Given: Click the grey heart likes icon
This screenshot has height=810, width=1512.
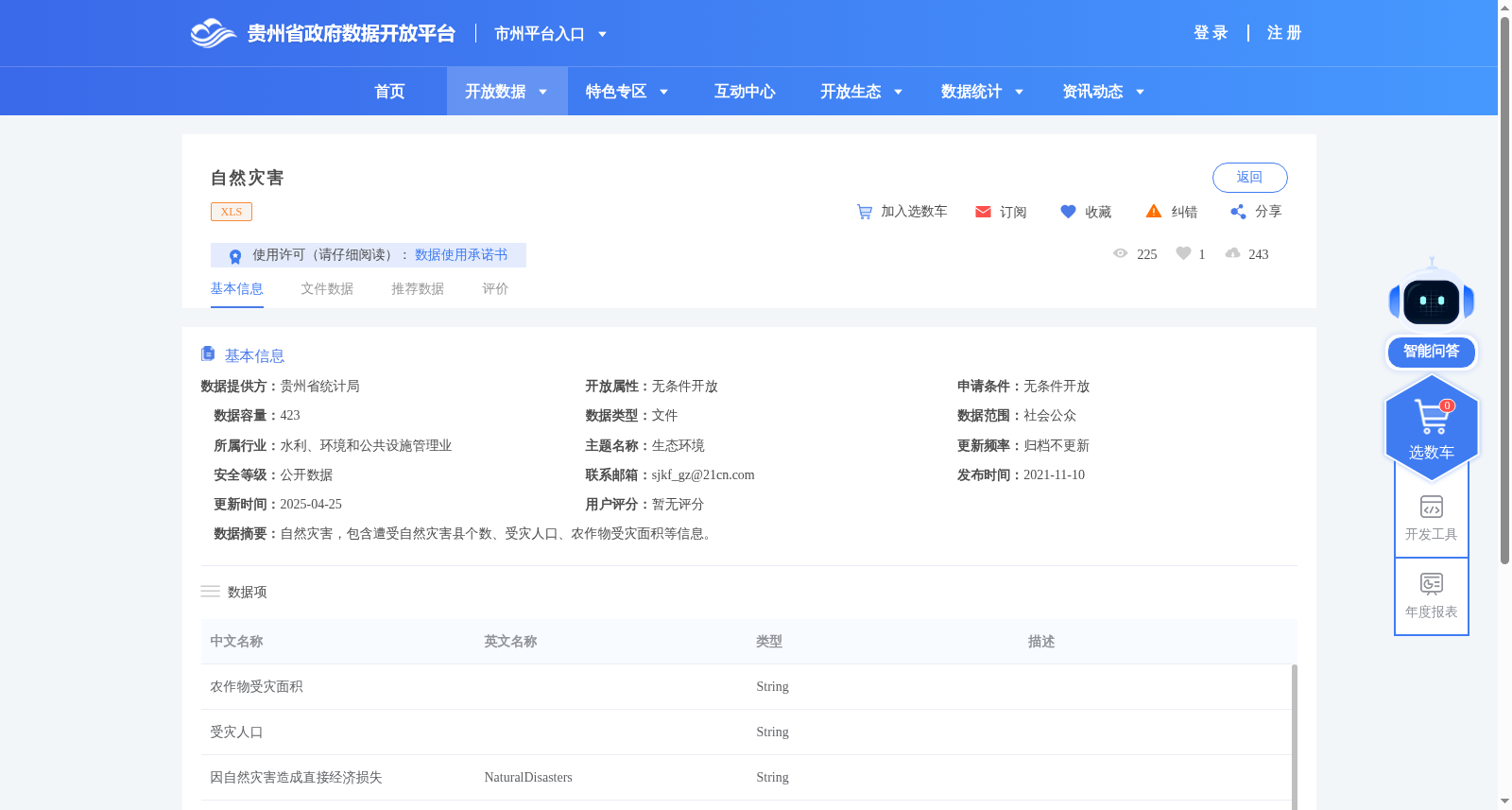Looking at the screenshot, I should (1183, 253).
